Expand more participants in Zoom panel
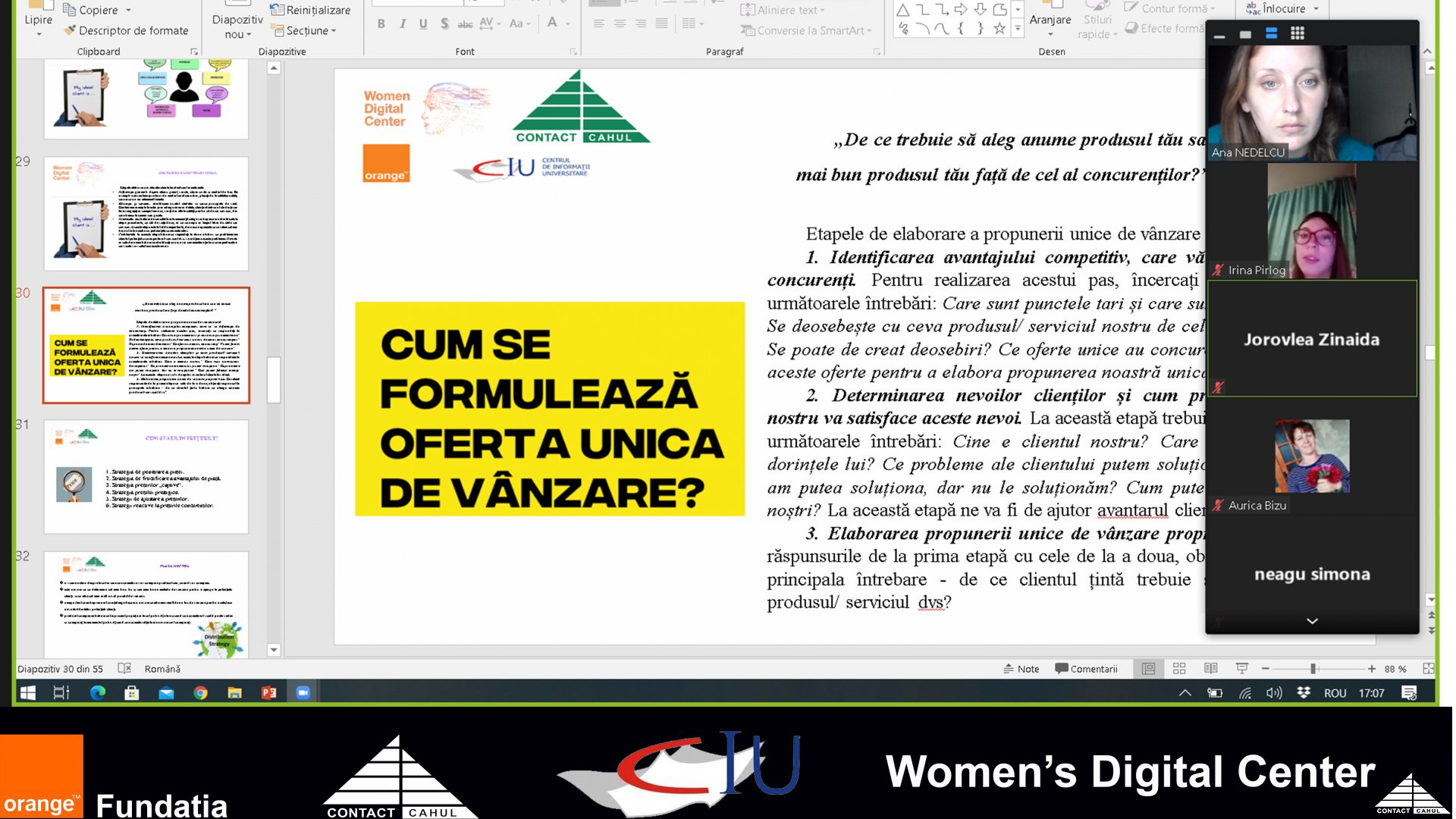This screenshot has width=1456, height=819. (1312, 621)
